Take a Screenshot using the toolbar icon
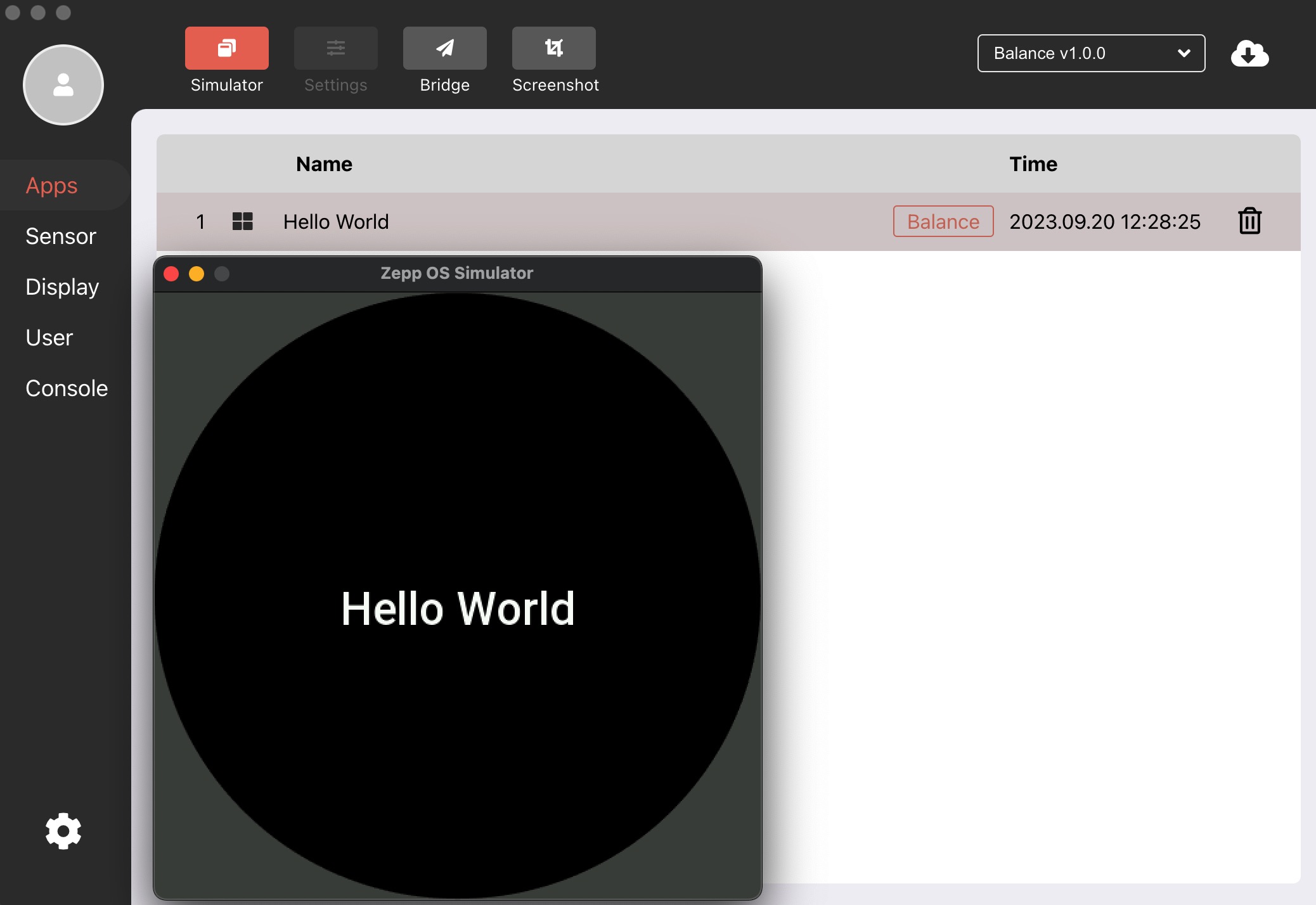1316x905 pixels. [x=553, y=48]
